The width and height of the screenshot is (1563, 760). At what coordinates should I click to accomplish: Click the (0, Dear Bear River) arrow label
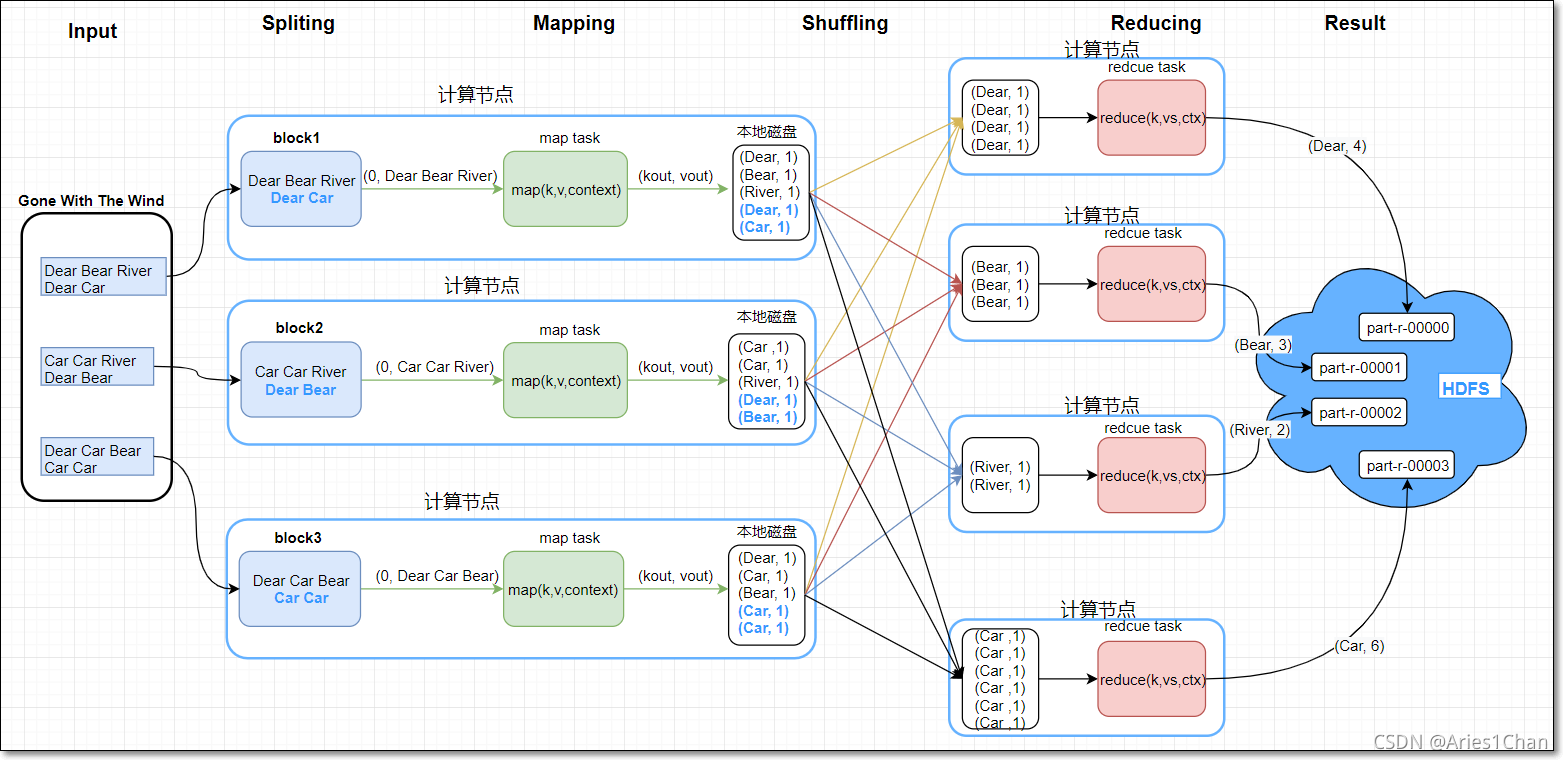pos(429,176)
